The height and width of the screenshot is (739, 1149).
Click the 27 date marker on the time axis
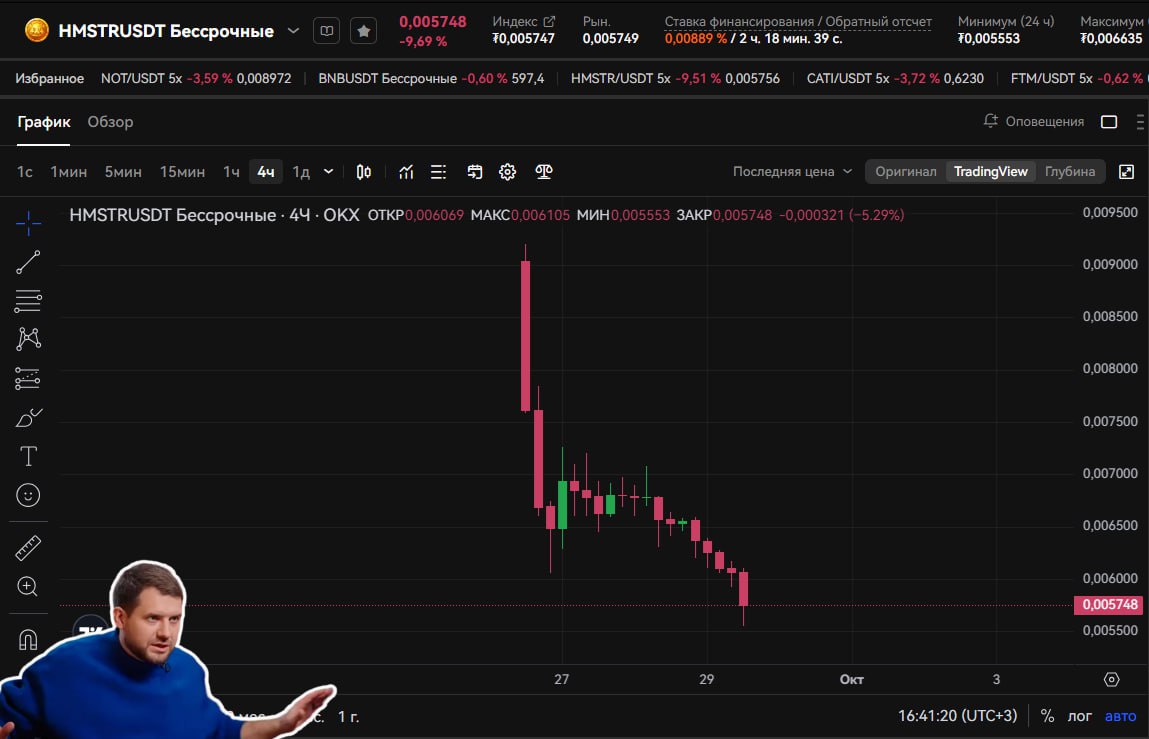(x=561, y=680)
